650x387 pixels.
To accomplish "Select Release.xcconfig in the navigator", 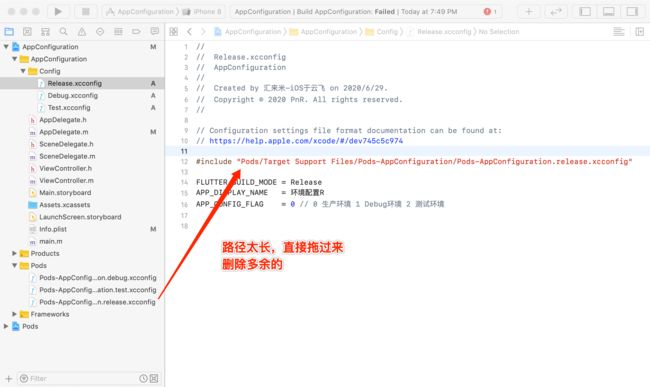I will pyautogui.click(x=82, y=83).
